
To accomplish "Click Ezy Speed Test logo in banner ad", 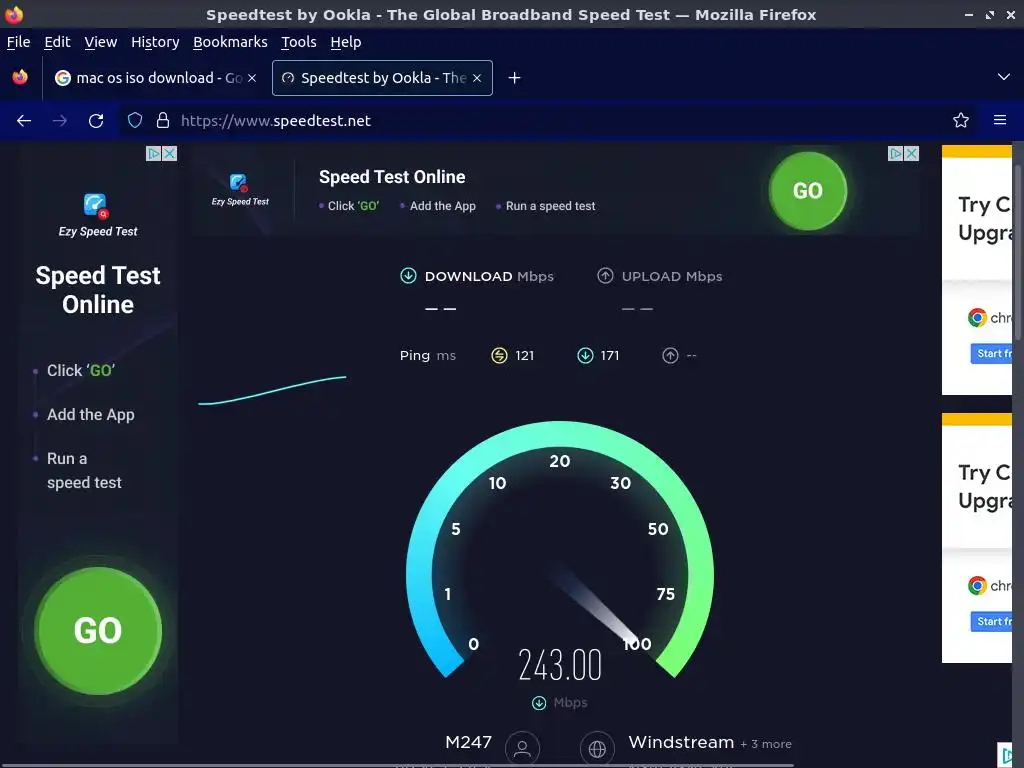I will click(x=240, y=190).
